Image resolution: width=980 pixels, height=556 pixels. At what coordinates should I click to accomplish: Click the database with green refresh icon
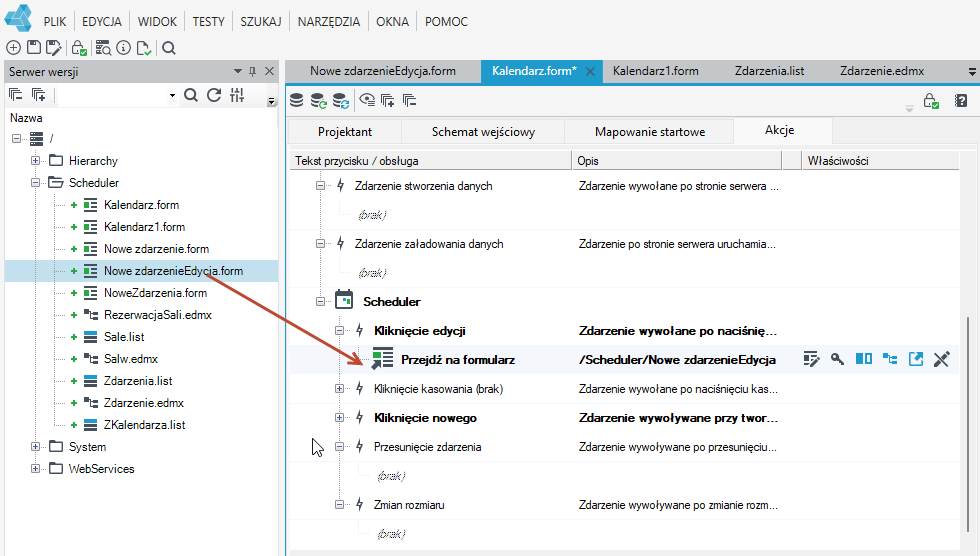click(x=319, y=101)
